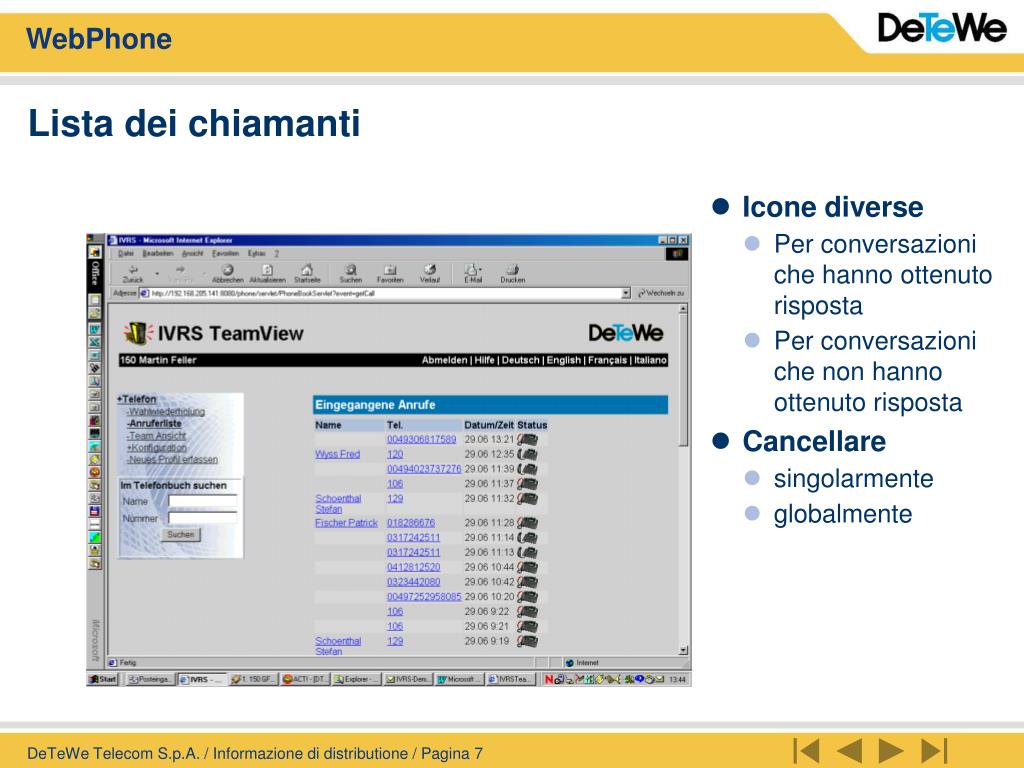Click the page vertical scrollbar thumb
The image size is (1024, 768).
683,381
